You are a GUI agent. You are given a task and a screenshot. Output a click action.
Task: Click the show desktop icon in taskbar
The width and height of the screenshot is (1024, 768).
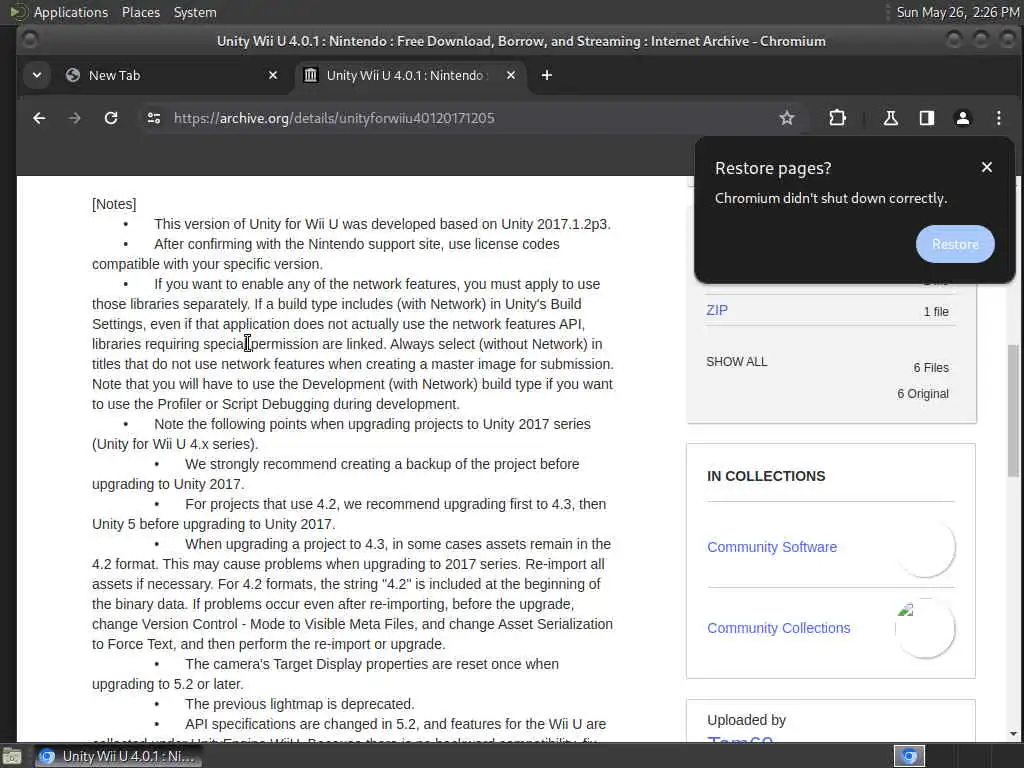12,757
